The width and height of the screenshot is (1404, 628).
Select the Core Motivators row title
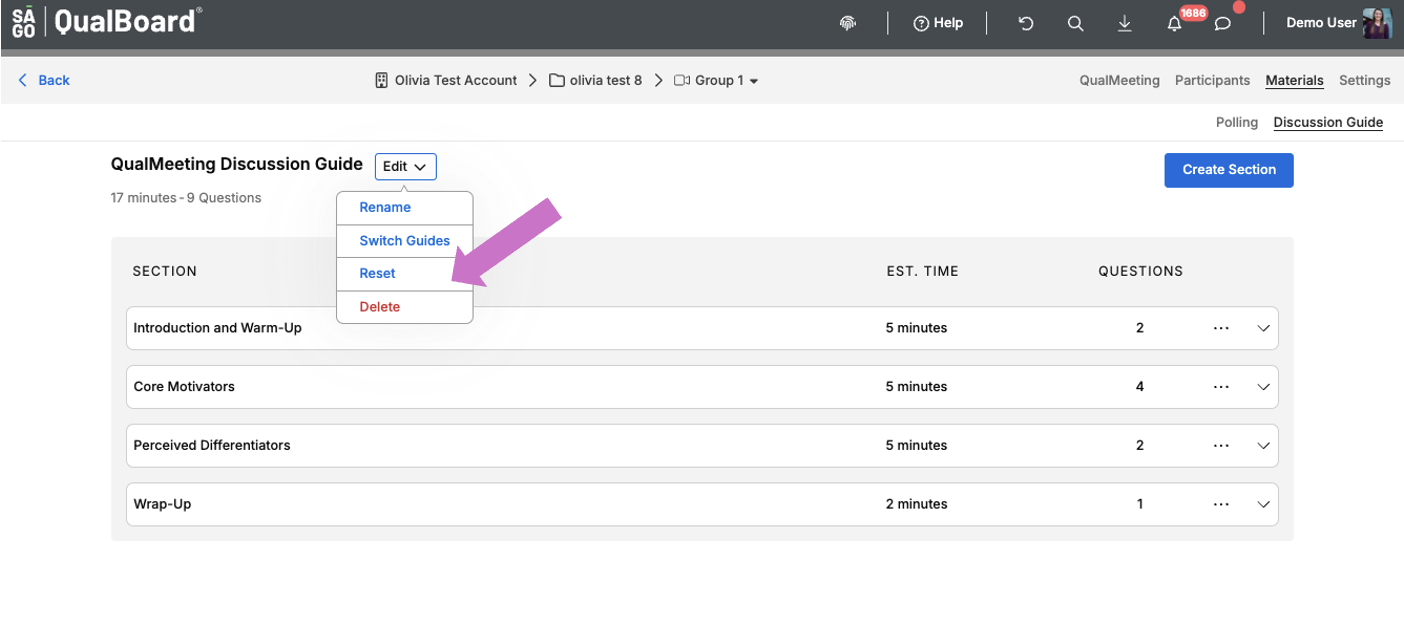point(184,387)
